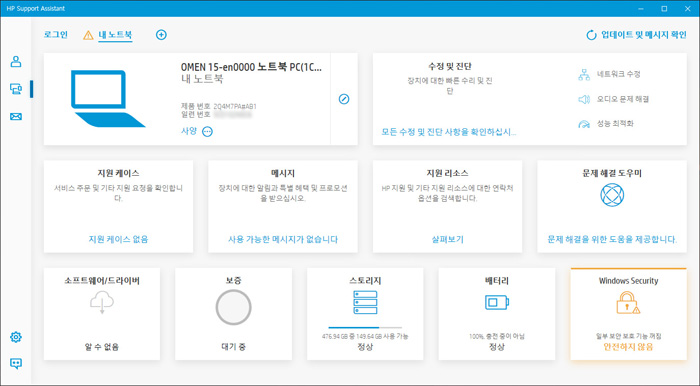The height and width of the screenshot is (386, 700).
Task: Click the warning triangle next to 내 노트북
Action: (88, 35)
